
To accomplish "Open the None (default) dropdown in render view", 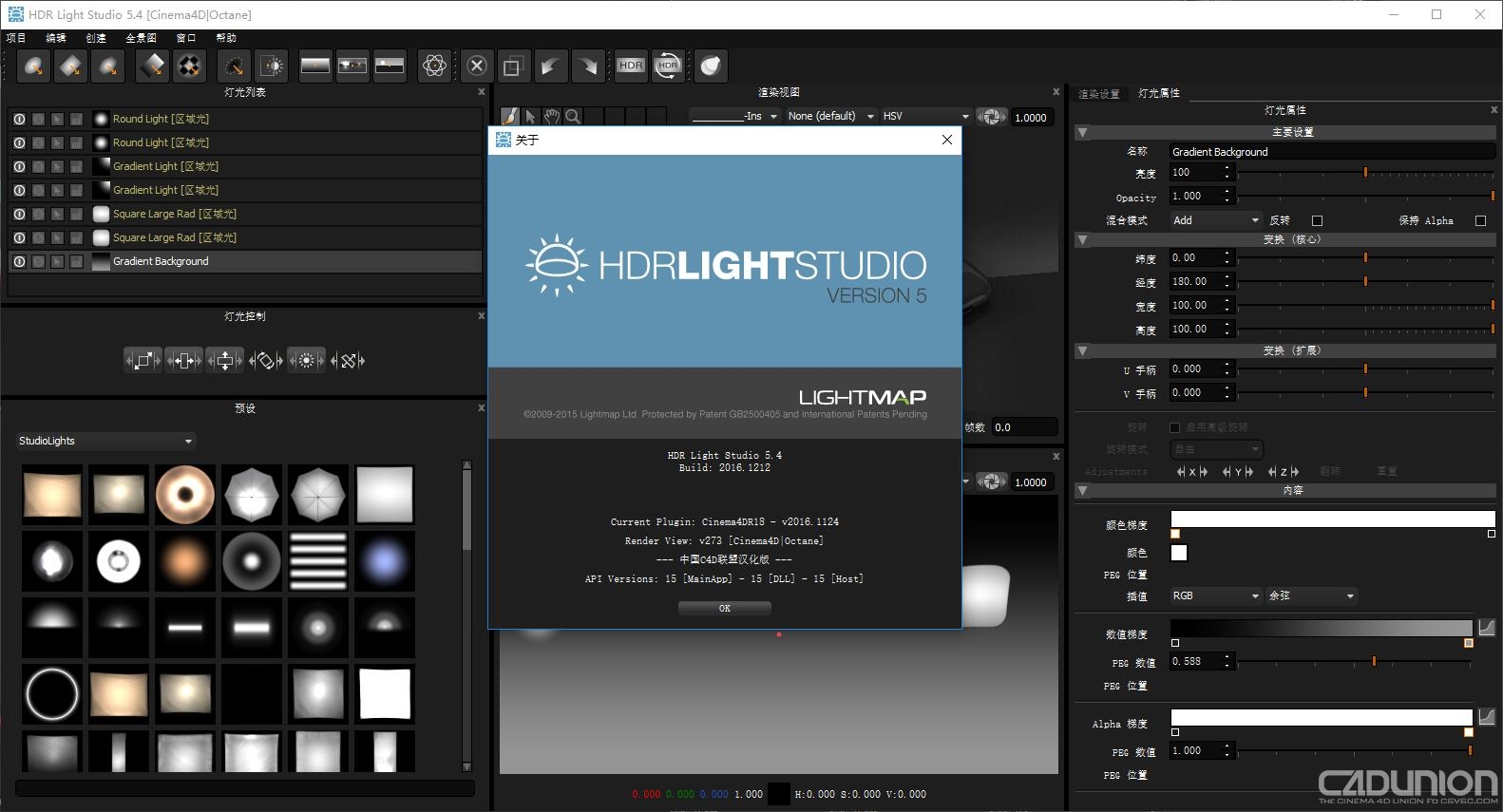I will (x=831, y=116).
